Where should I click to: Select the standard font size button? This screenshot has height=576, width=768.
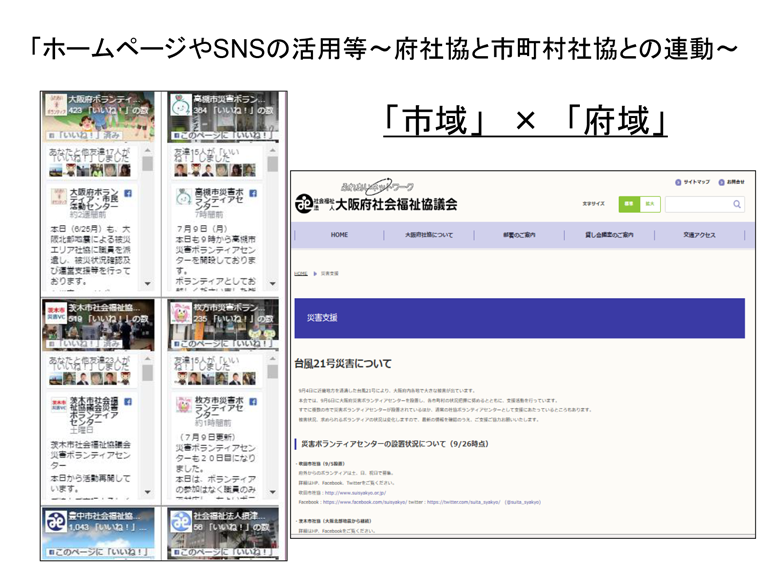(x=629, y=204)
